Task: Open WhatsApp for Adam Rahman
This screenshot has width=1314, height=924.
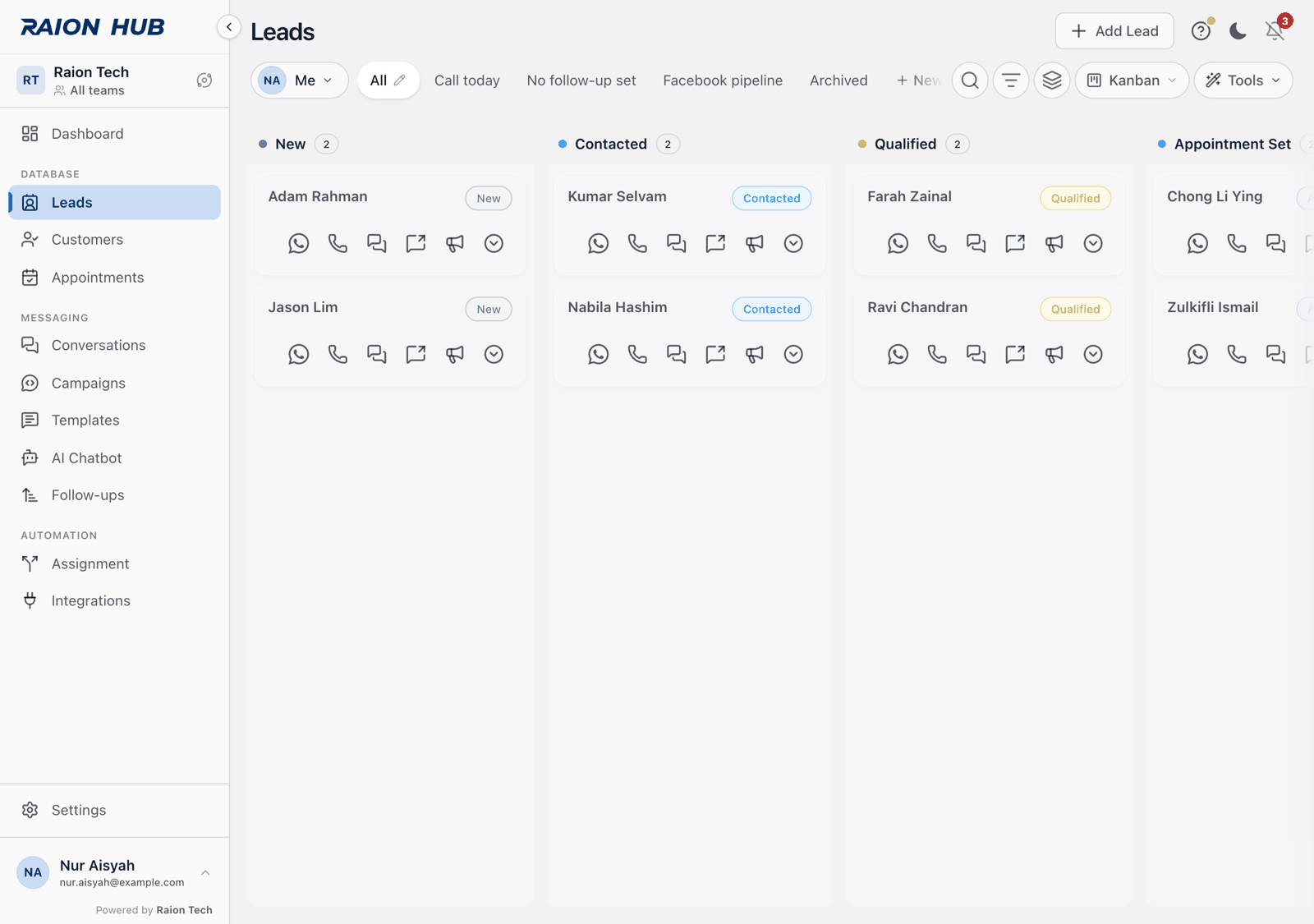Action: (299, 243)
